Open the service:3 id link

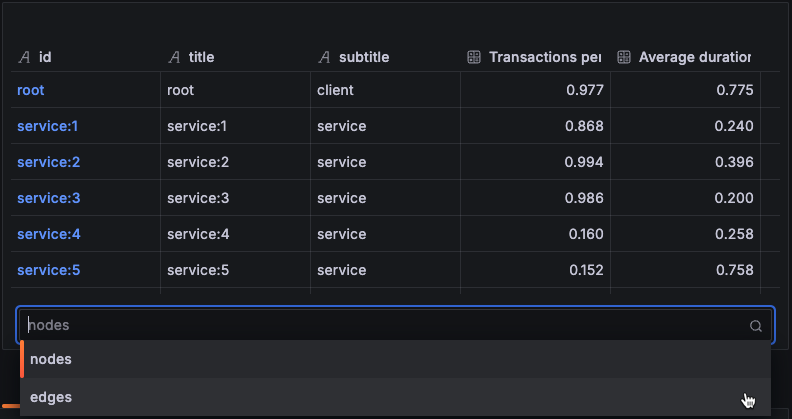click(48, 198)
